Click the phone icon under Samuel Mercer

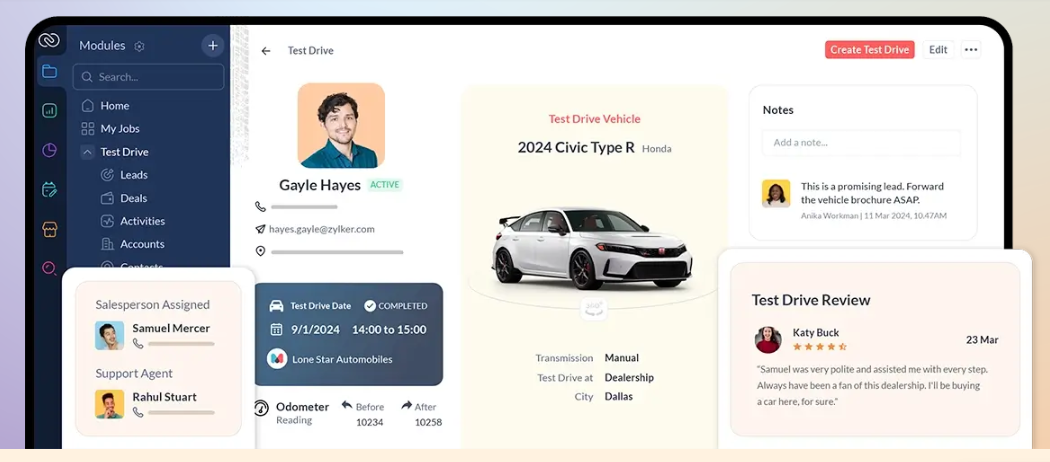[138, 343]
